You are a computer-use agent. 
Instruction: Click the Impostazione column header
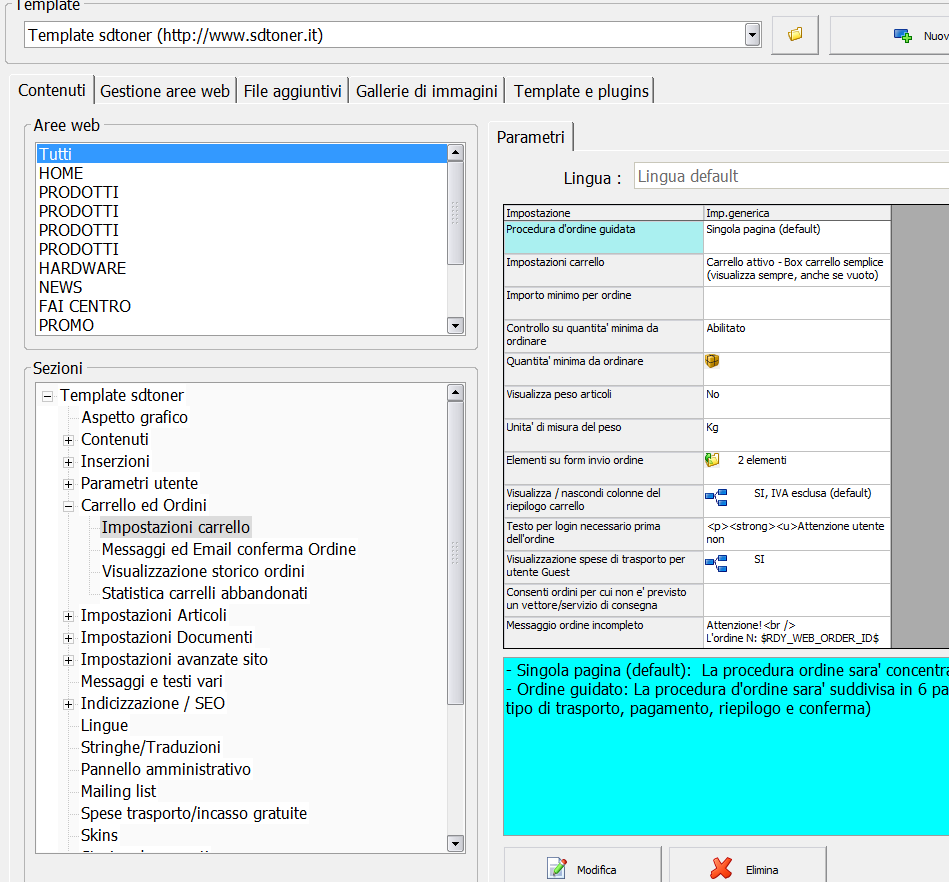[x=603, y=213]
